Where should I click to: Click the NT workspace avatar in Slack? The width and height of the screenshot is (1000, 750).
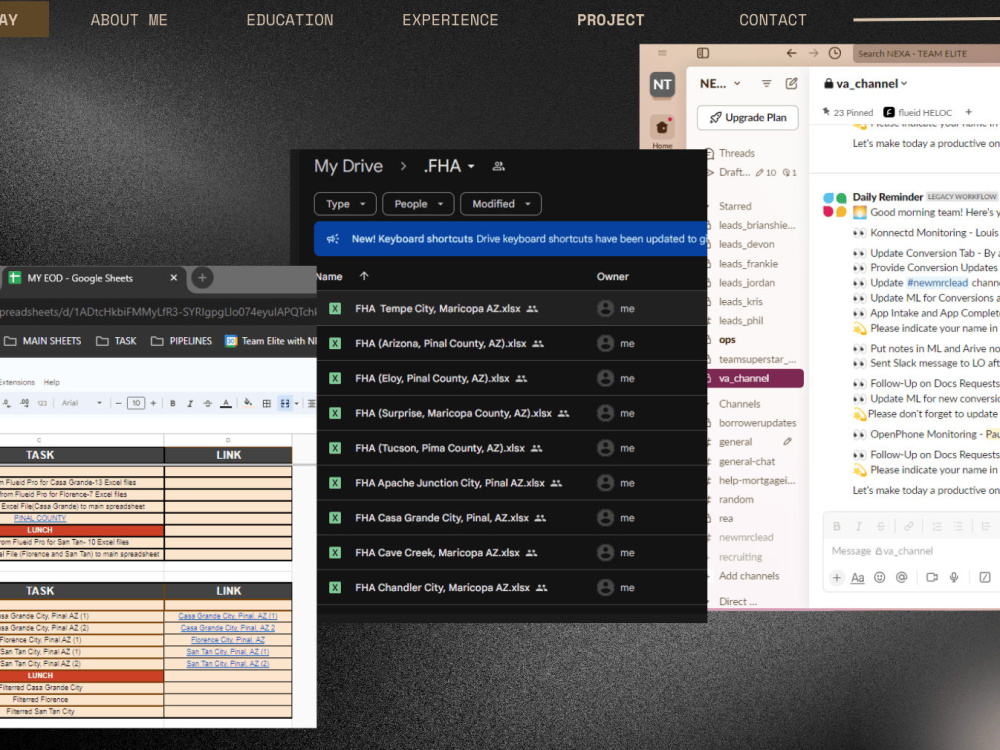[x=662, y=84]
